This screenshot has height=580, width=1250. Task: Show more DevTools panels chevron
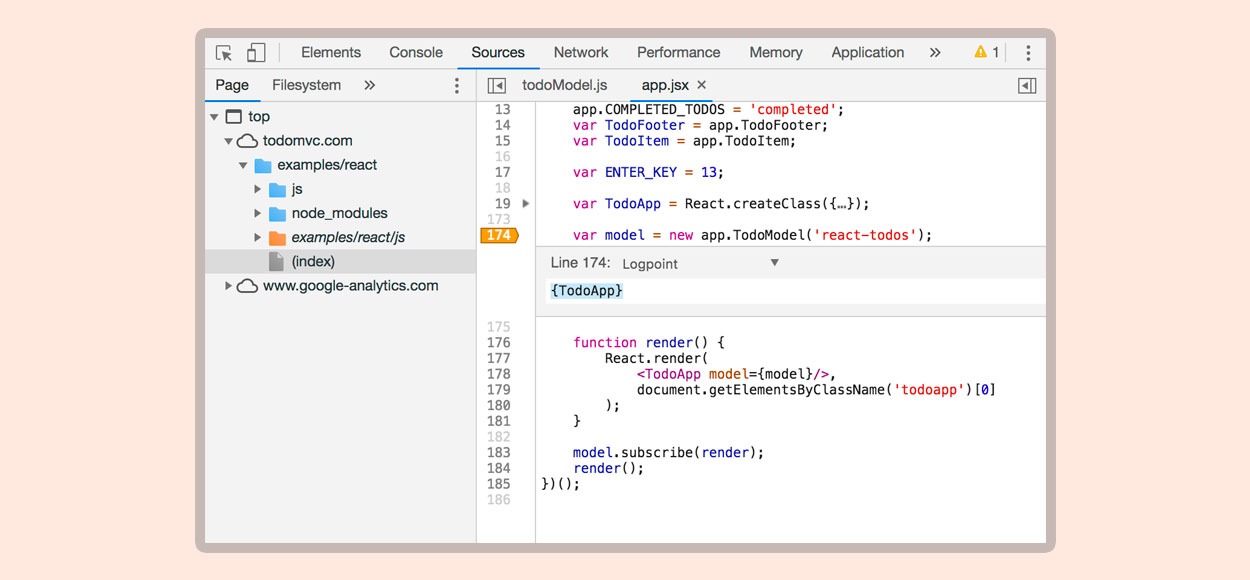935,53
